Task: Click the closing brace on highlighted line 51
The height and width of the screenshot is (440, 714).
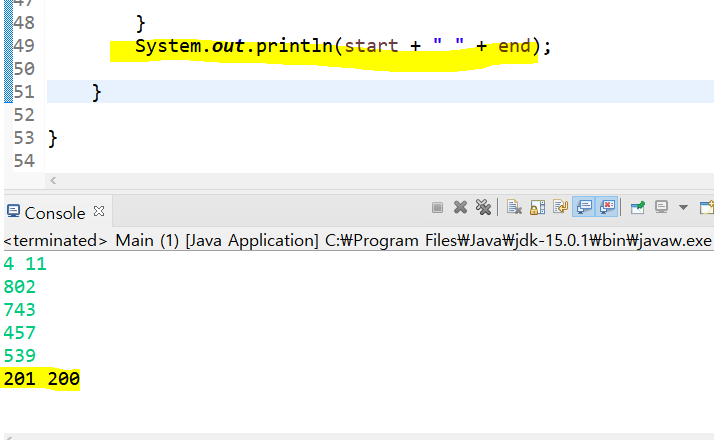Action: click(97, 93)
